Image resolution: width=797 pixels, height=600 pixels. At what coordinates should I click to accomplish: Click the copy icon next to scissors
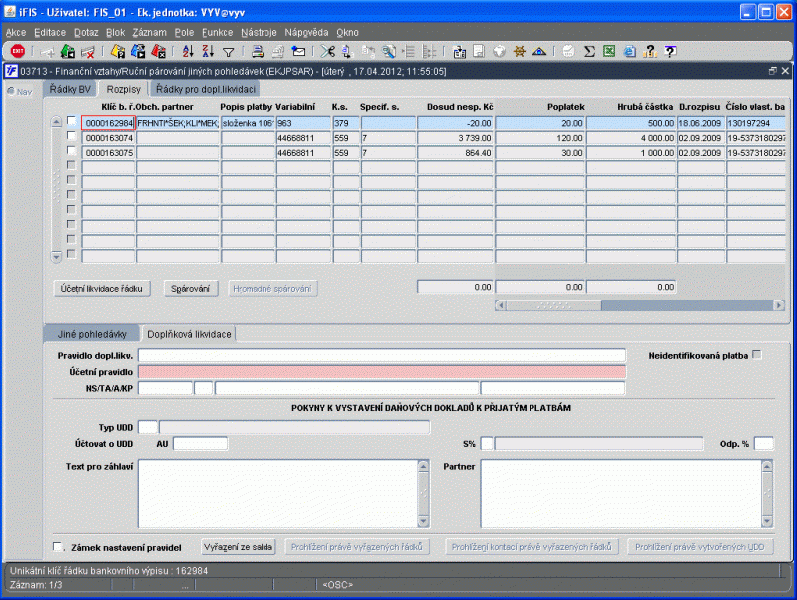348,51
